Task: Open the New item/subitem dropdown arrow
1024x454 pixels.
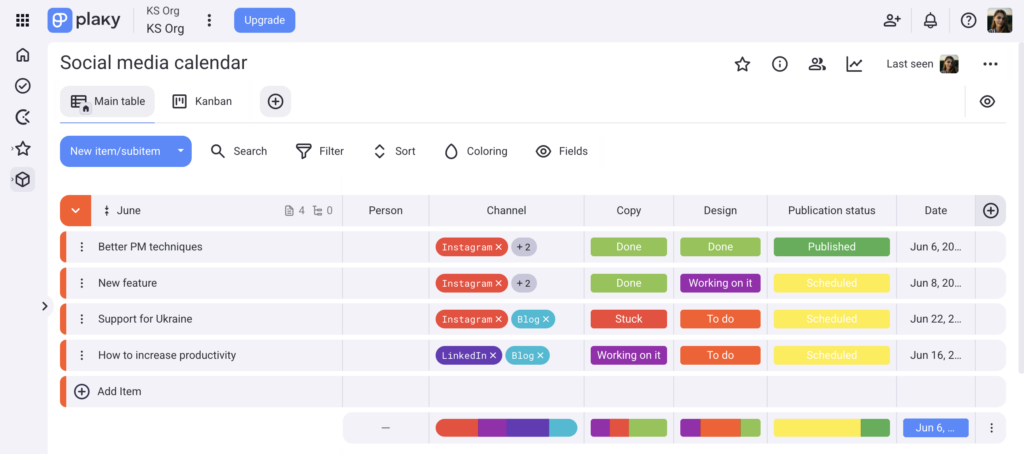Action: pos(180,151)
